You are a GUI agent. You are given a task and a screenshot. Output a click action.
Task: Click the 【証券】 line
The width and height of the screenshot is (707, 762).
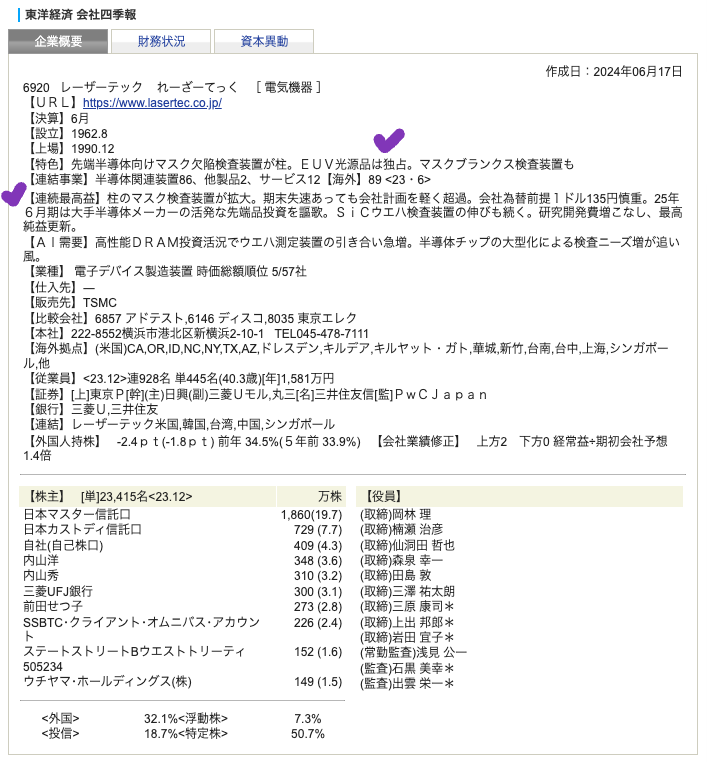click(x=255, y=394)
